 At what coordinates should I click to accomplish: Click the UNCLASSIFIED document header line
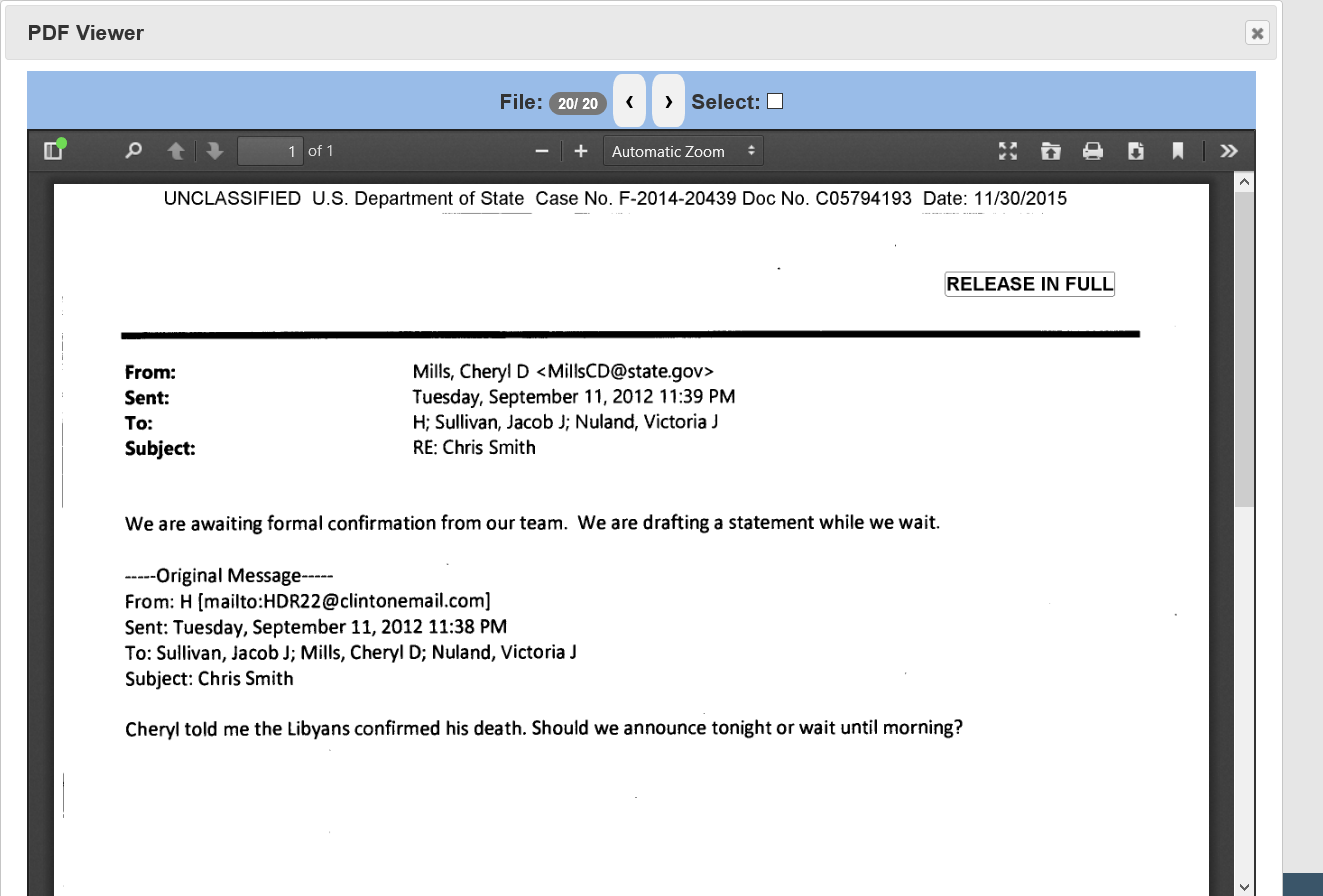[615, 199]
